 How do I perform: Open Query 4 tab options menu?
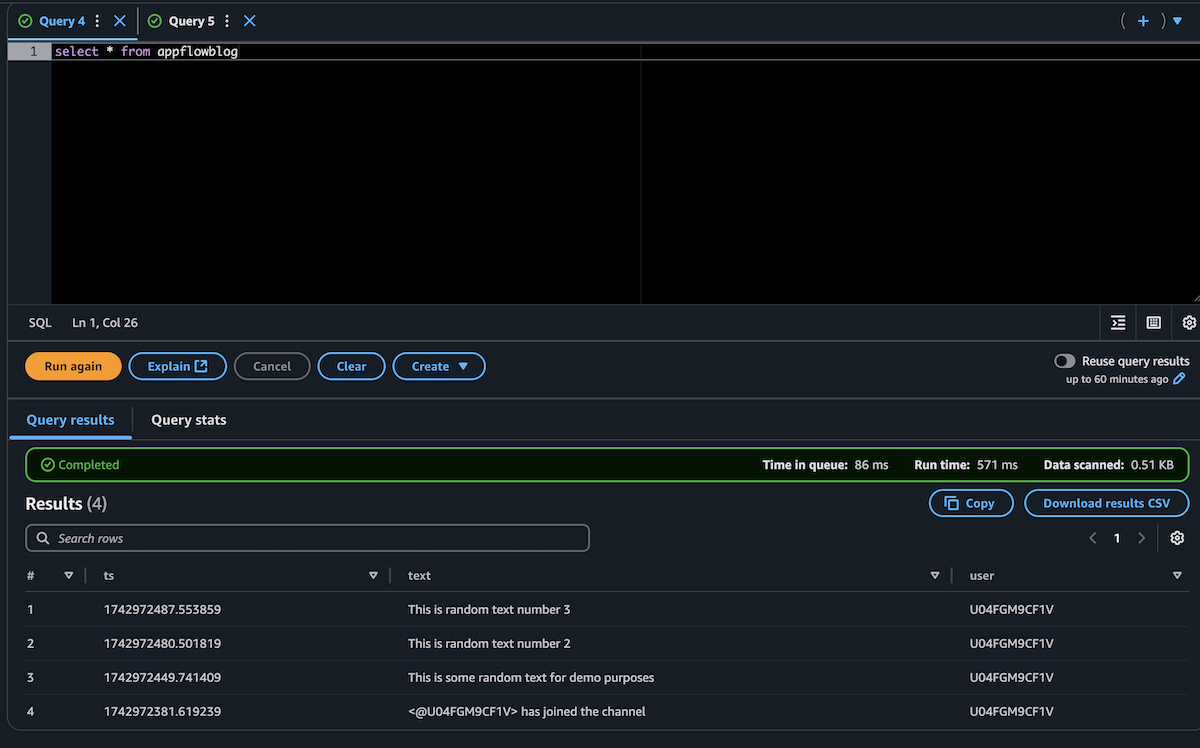97,21
